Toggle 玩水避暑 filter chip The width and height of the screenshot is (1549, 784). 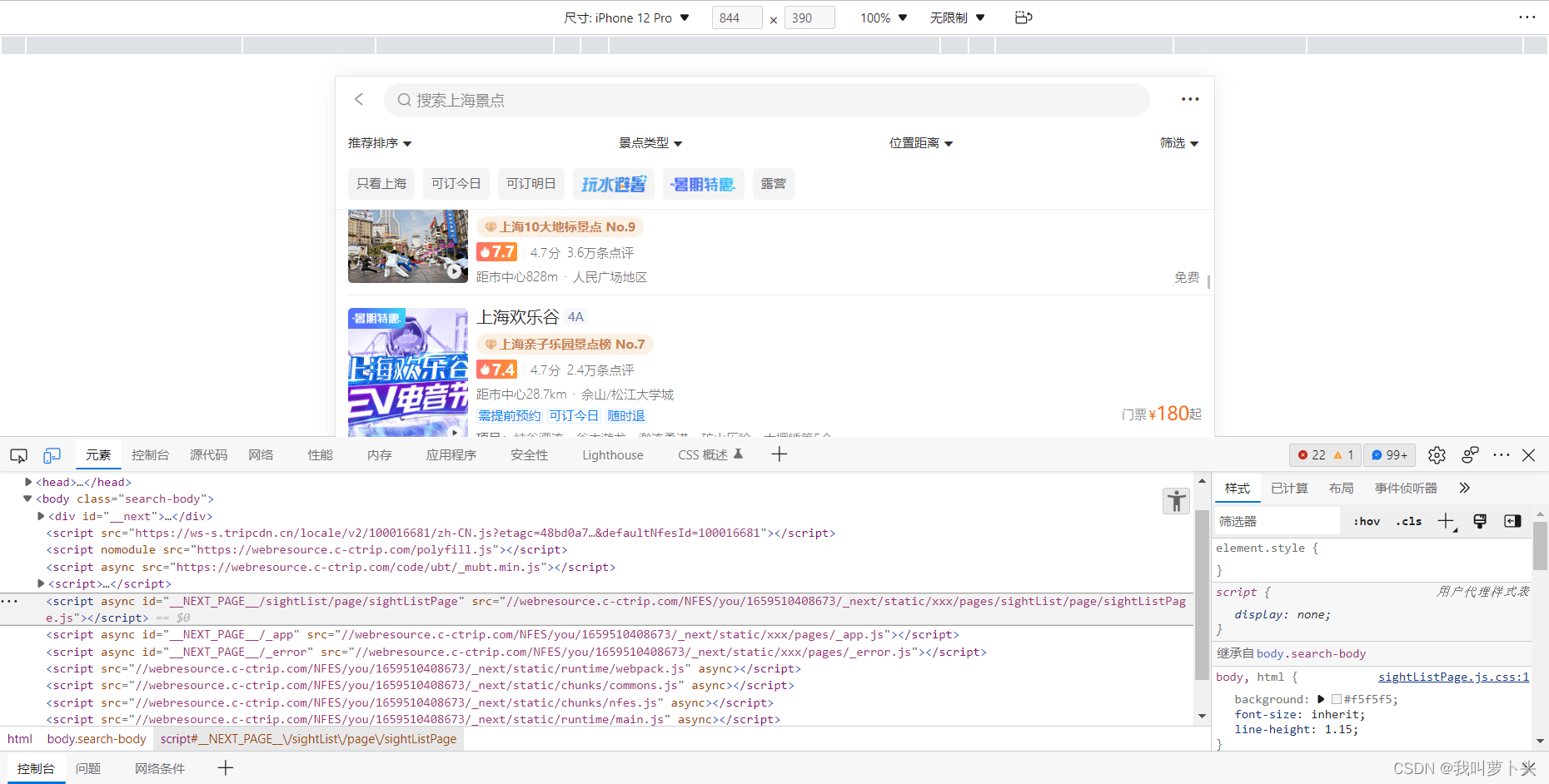(614, 184)
